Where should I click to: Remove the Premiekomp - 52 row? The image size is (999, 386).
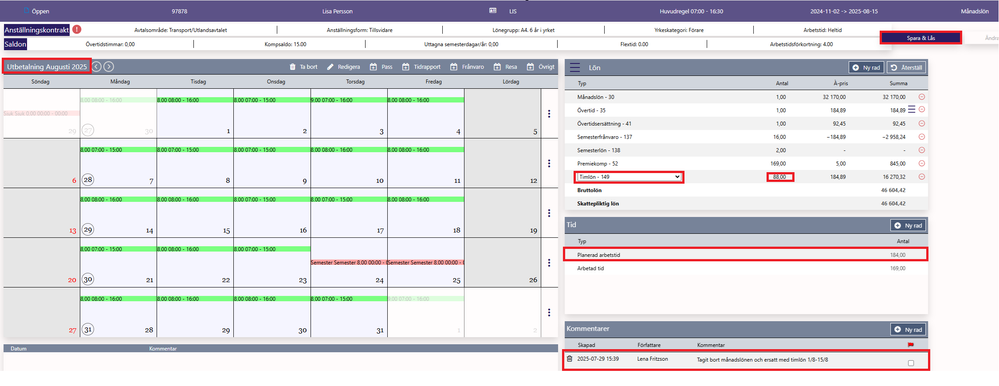(x=921, y=163)
